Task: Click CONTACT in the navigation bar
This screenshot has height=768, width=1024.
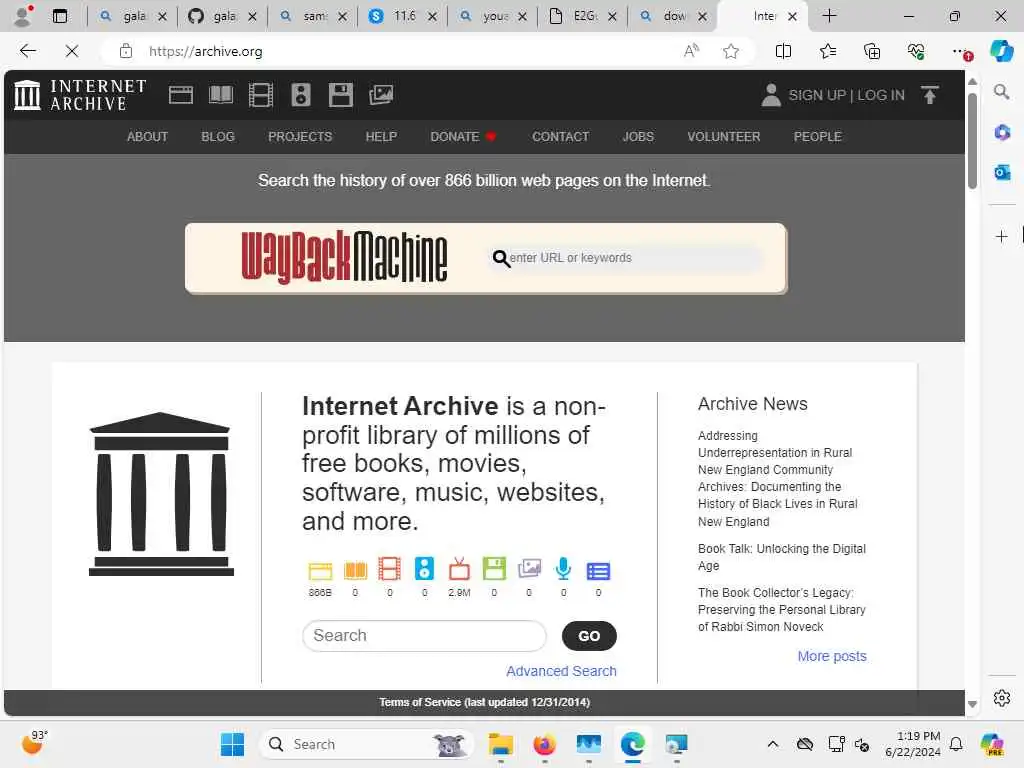Action: [x=560, y=136]
